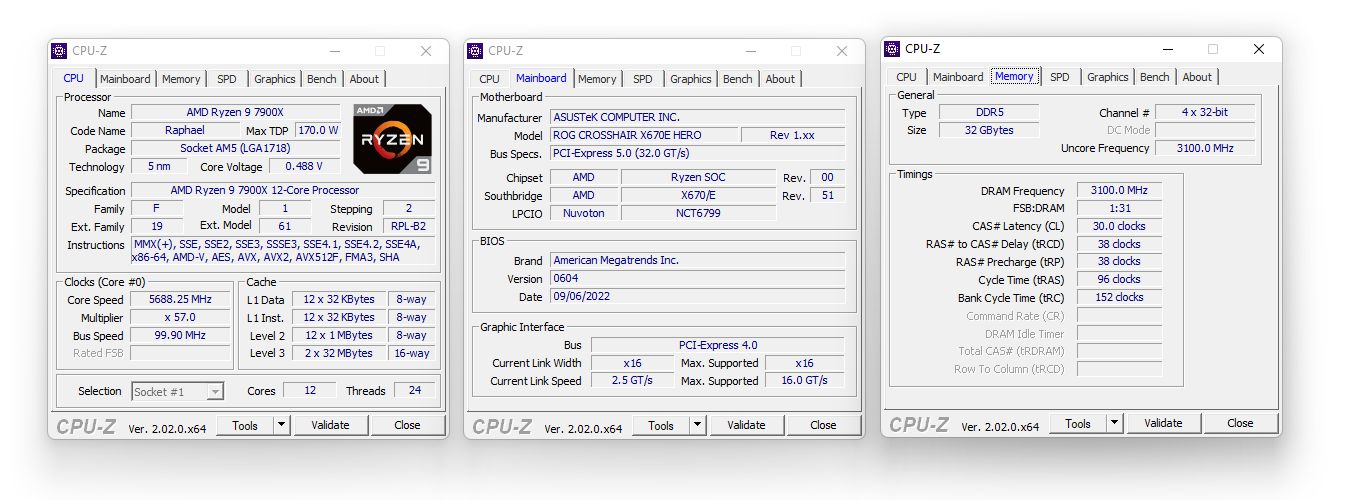
Task: Click Validate in the Mainboard window
Action: pyautogui.click(x=746, y=425)
